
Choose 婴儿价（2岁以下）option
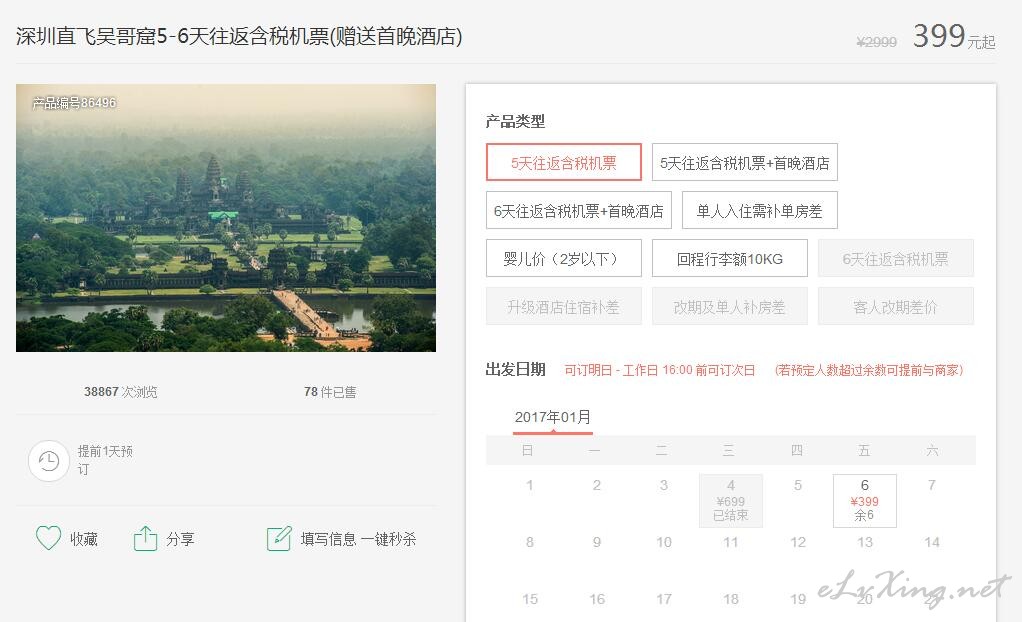pos(563,259)
